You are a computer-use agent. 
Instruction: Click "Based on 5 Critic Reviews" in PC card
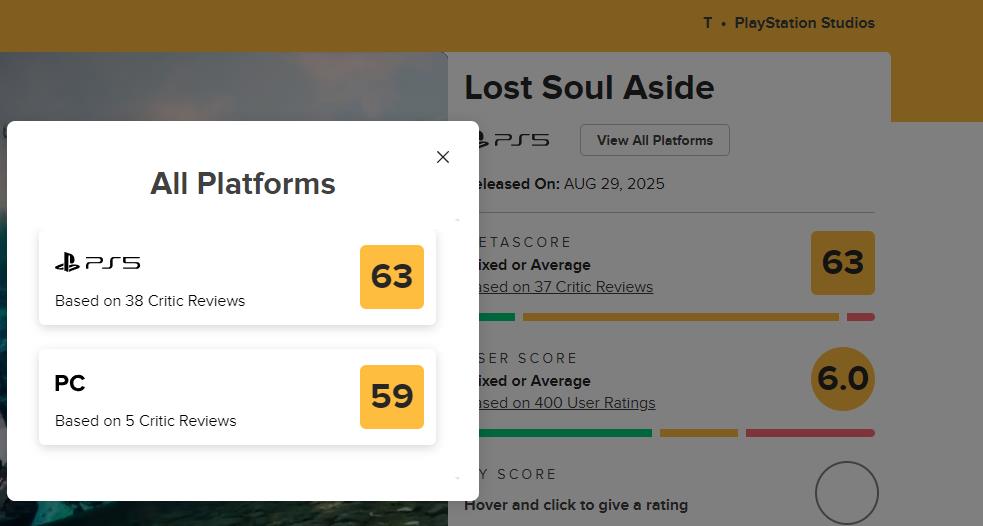point(146,421)
